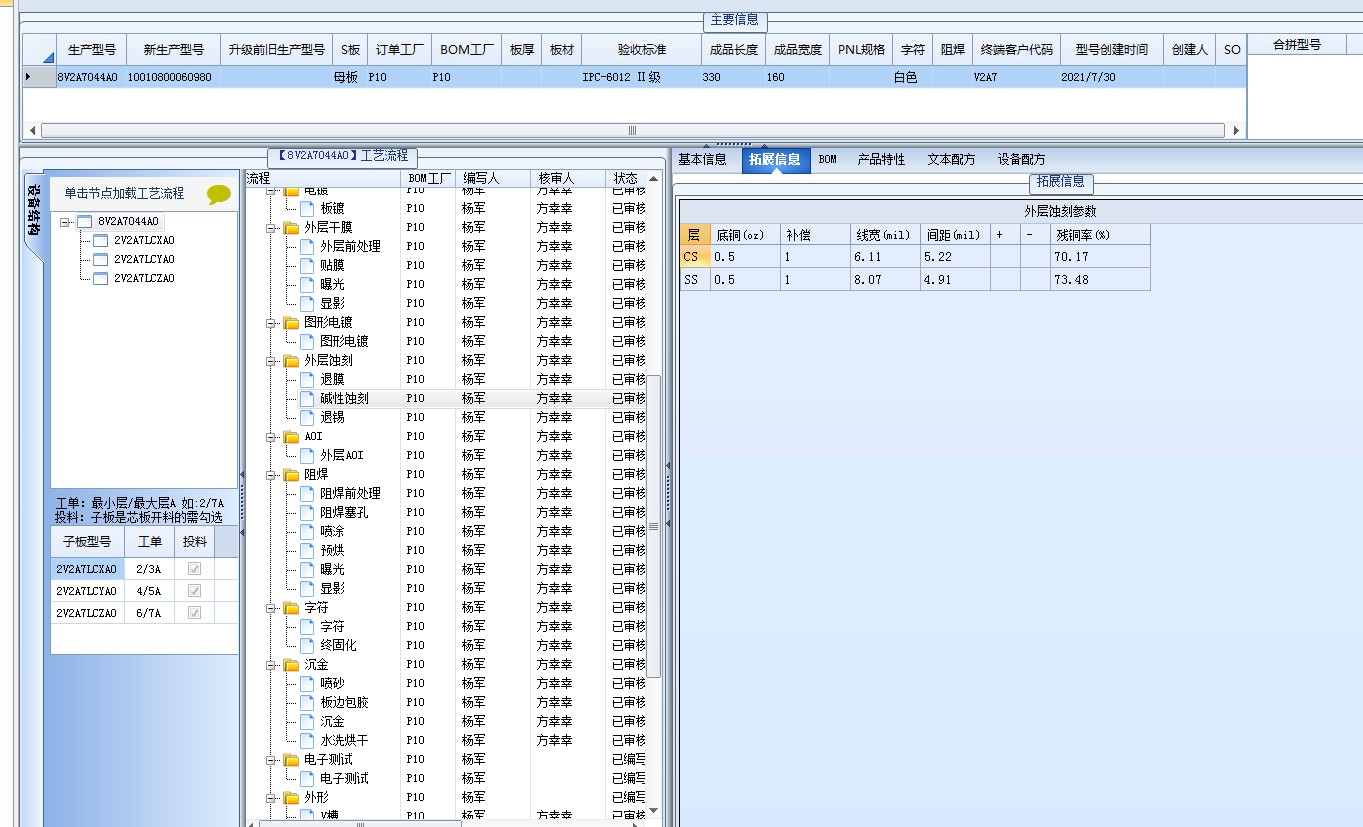
Task: Collapse the 图形电镀 folder group
Action: coord(271,322)
